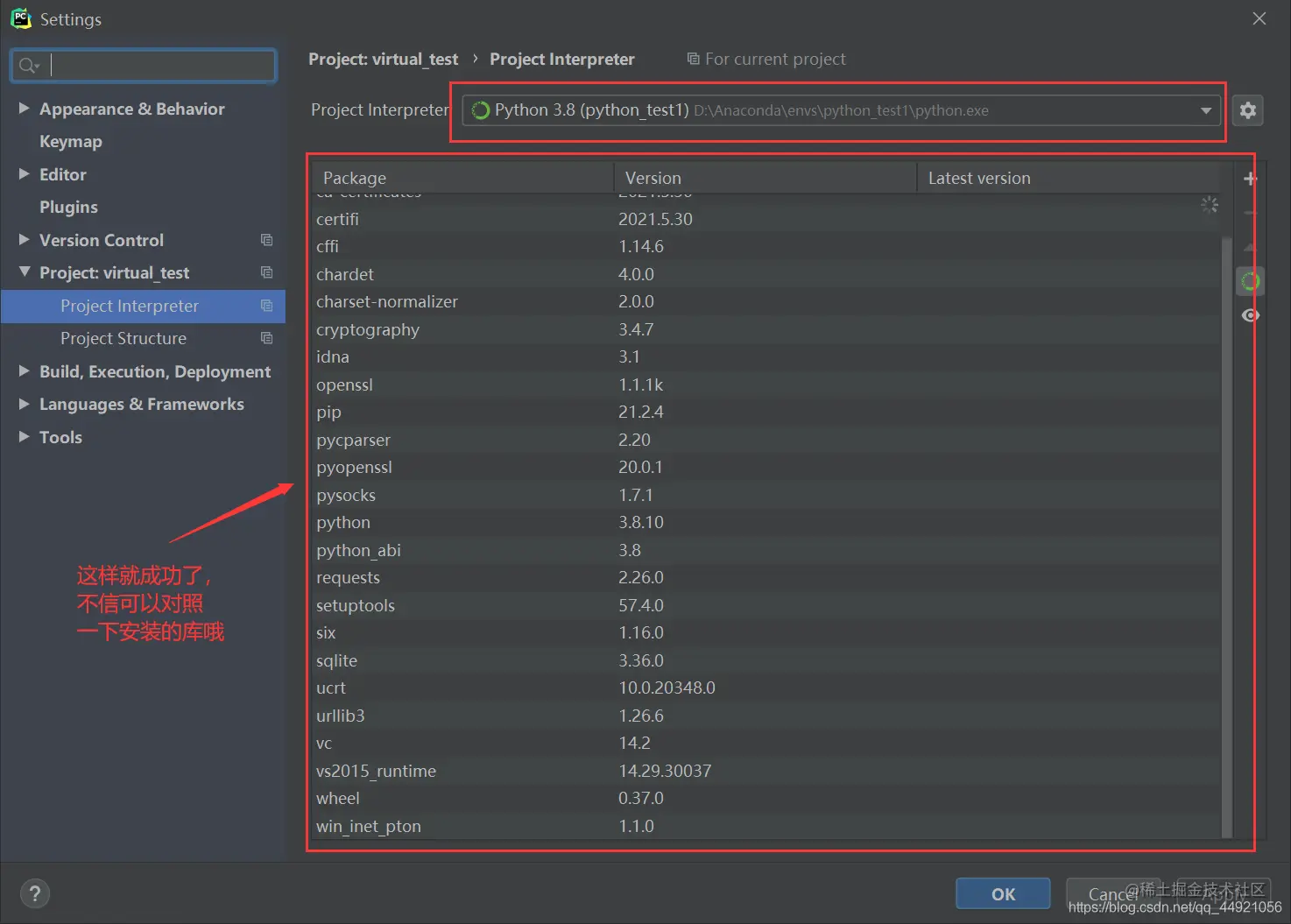Toggle show early releases eye icon

pos(1251,315)
